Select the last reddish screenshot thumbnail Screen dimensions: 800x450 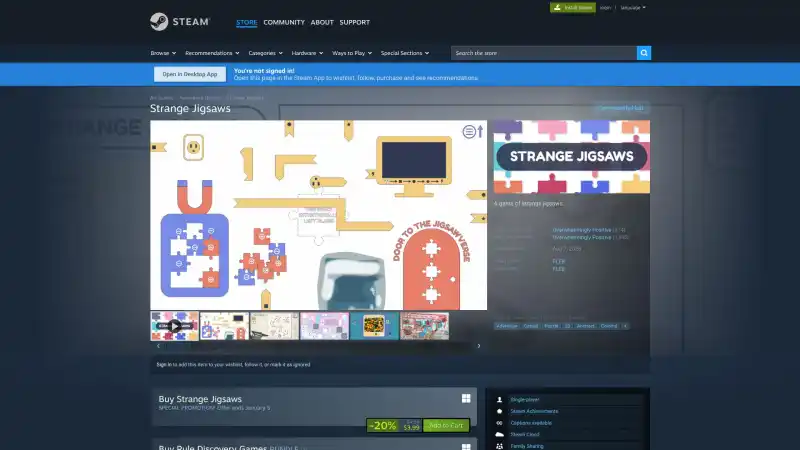pyautogui.click(x=424, y=326)
